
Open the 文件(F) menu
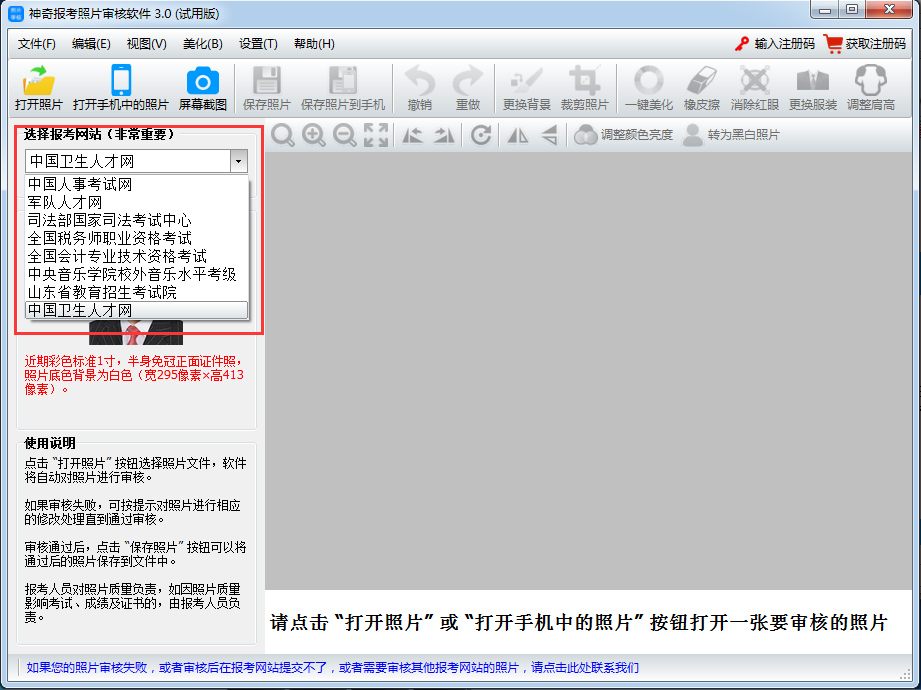click(x=36, y=44)
